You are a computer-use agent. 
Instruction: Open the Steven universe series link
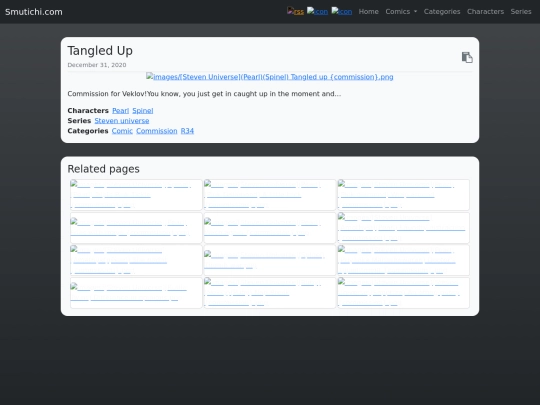pos(122,121)
